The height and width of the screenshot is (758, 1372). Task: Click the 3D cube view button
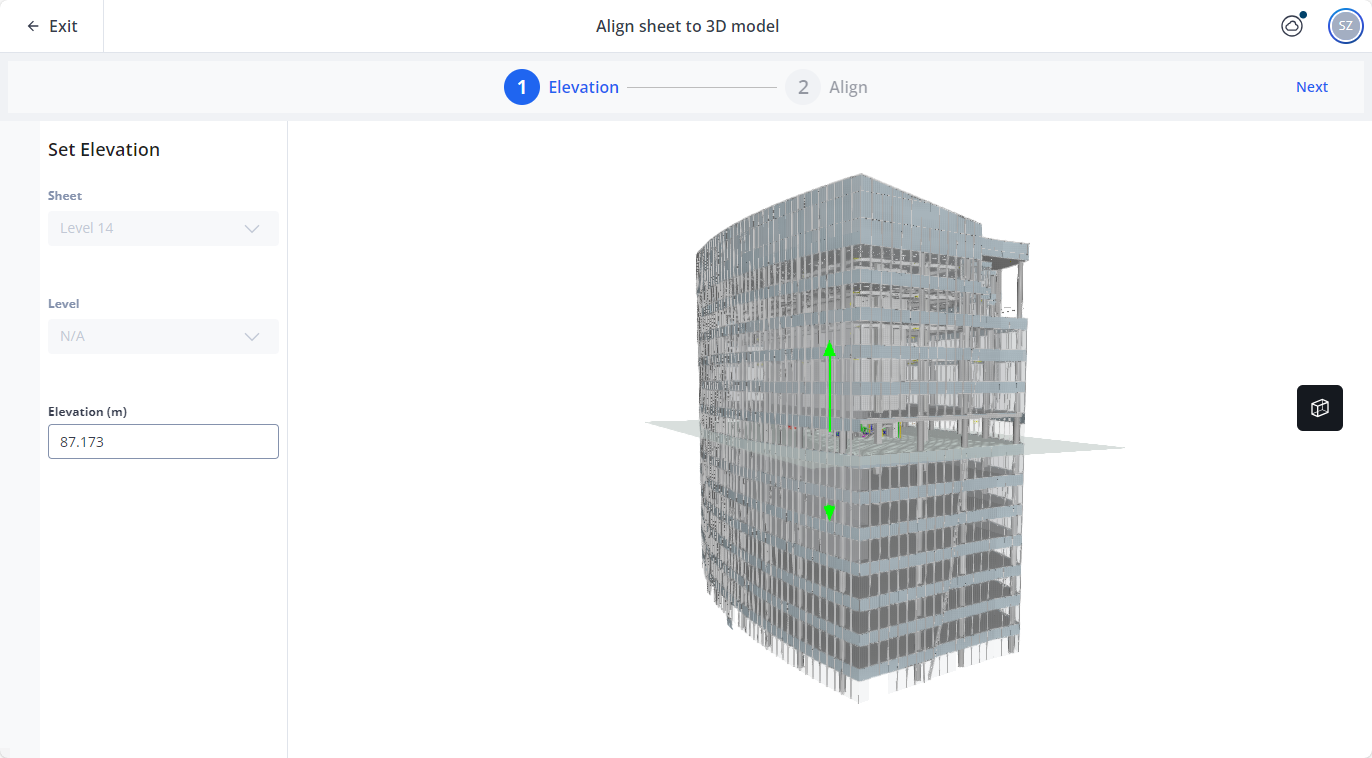[x=1319, y=408]
